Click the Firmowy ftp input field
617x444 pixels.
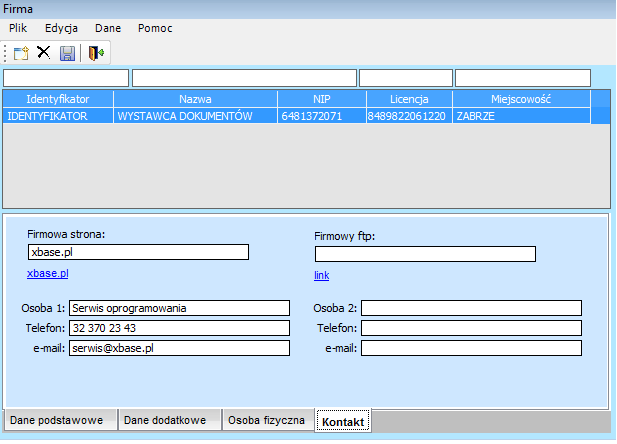point(425,254)
